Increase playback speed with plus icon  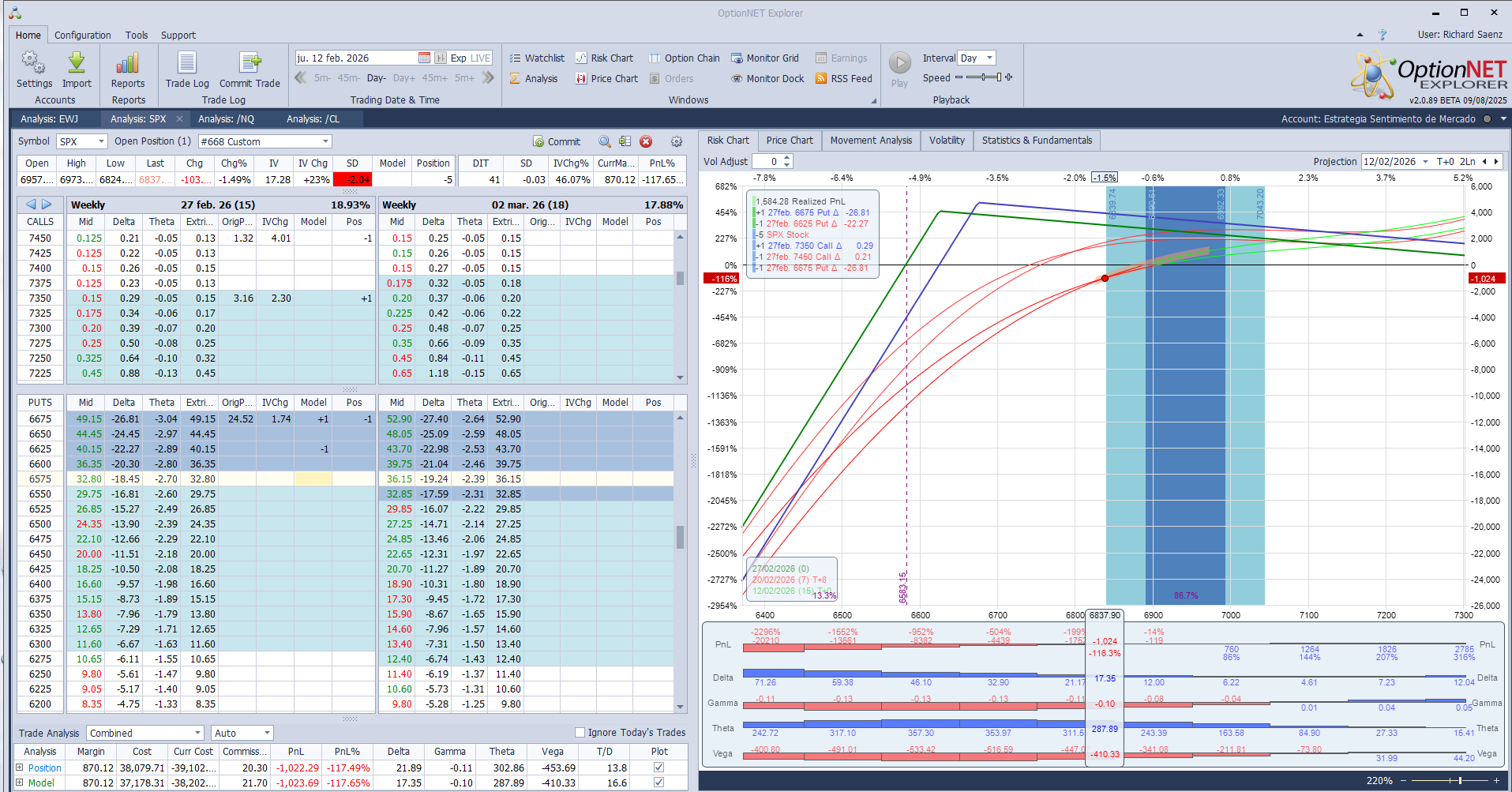(1008, 77)
